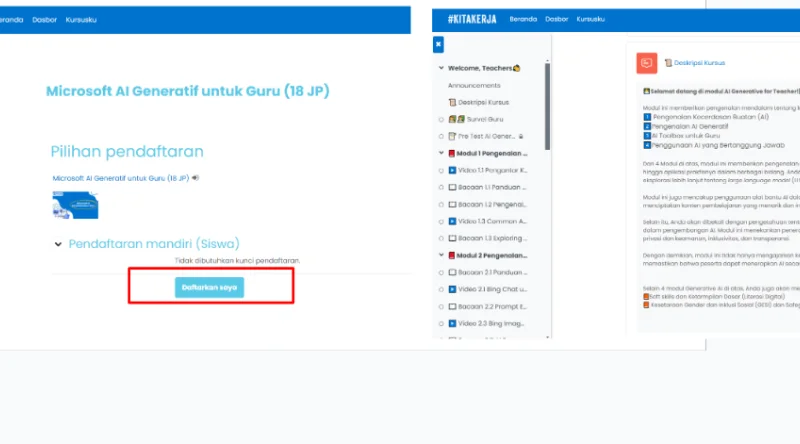Image resolution: width=800 pixels, height=444 pixels.
Task: Select 'Video 2.3 Bing Imag...' text
Action: (x=491, y=324)
